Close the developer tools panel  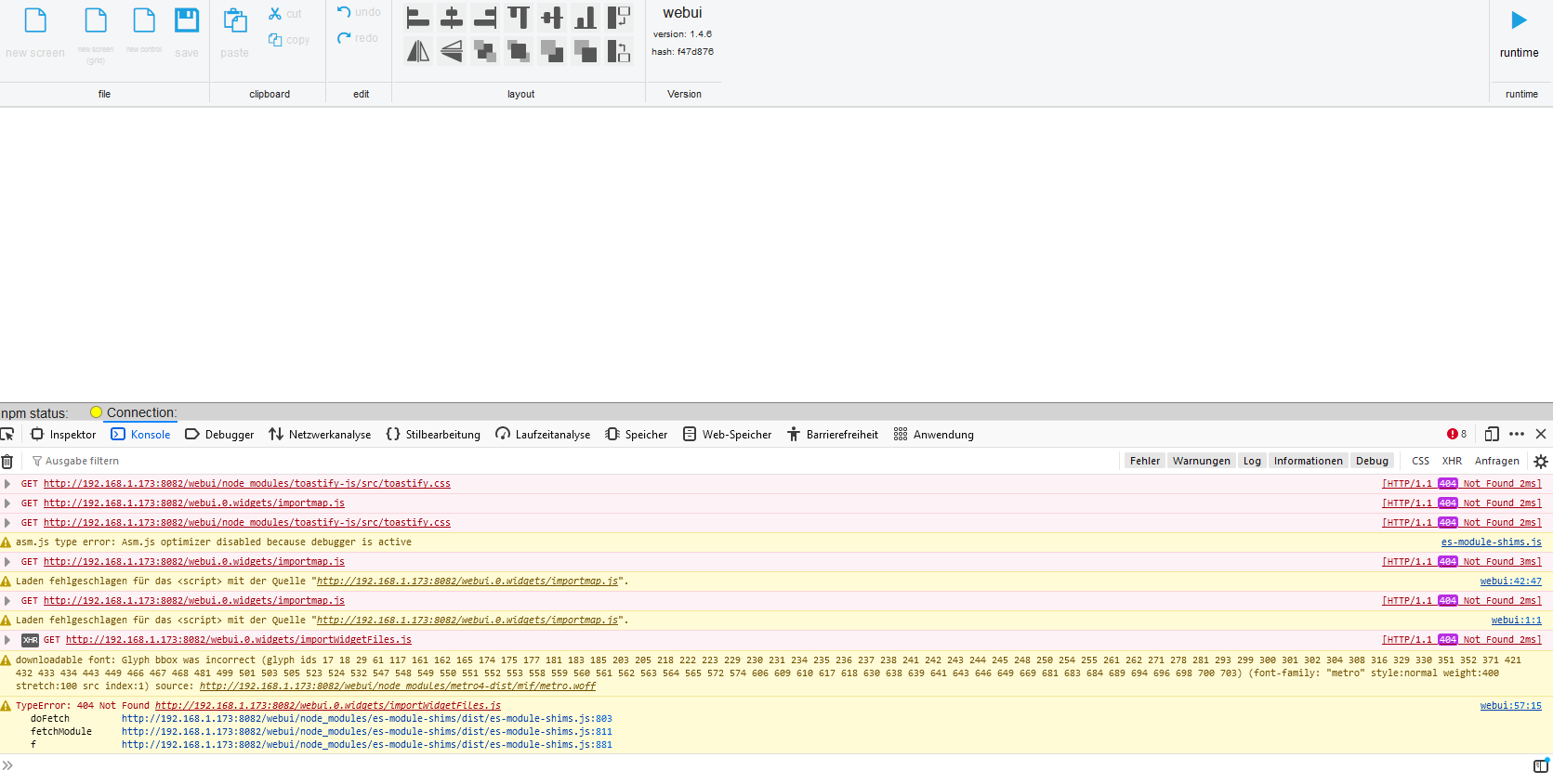[1541, 434]
